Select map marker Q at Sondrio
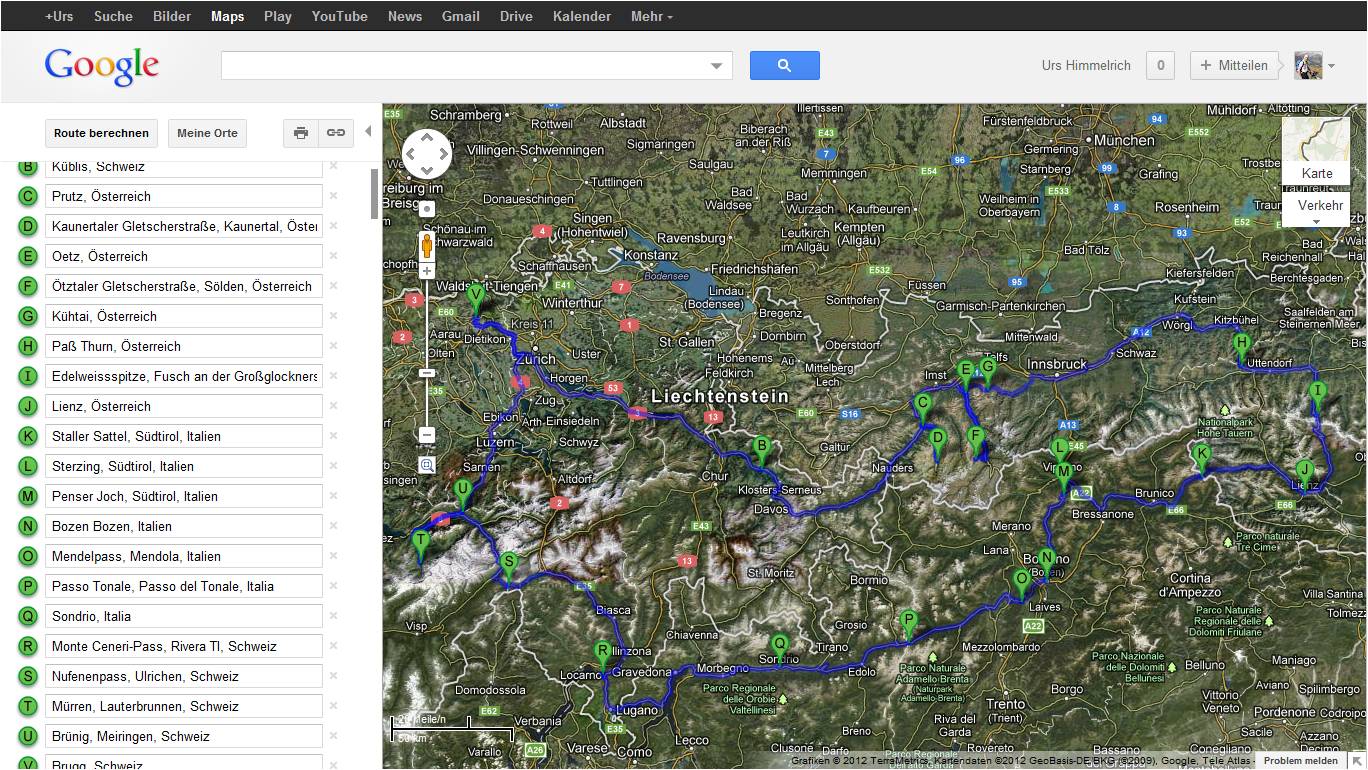The image size is (1368, 770). tap(779, 648)
